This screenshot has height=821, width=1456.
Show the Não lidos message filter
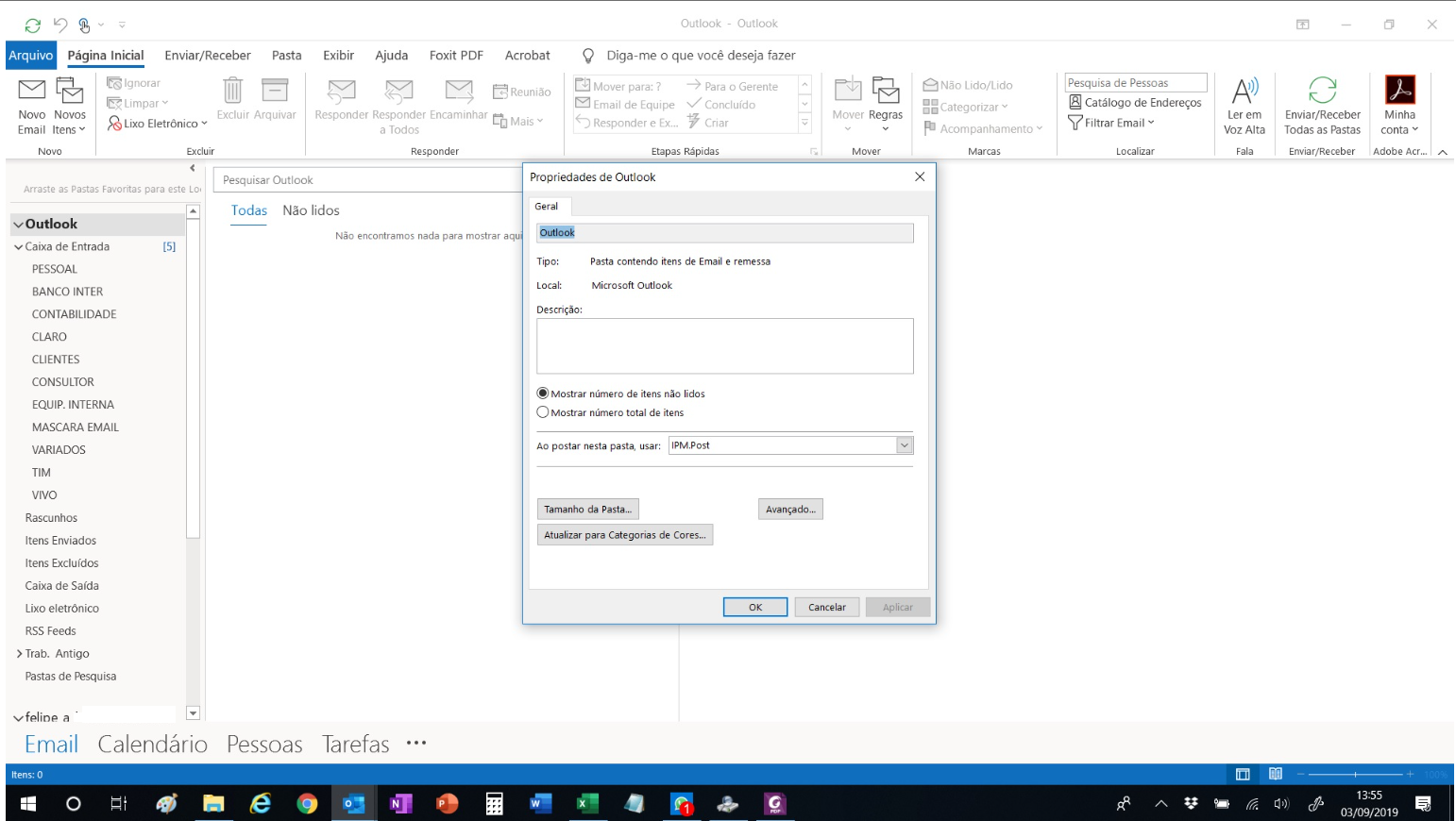(311, 210)
